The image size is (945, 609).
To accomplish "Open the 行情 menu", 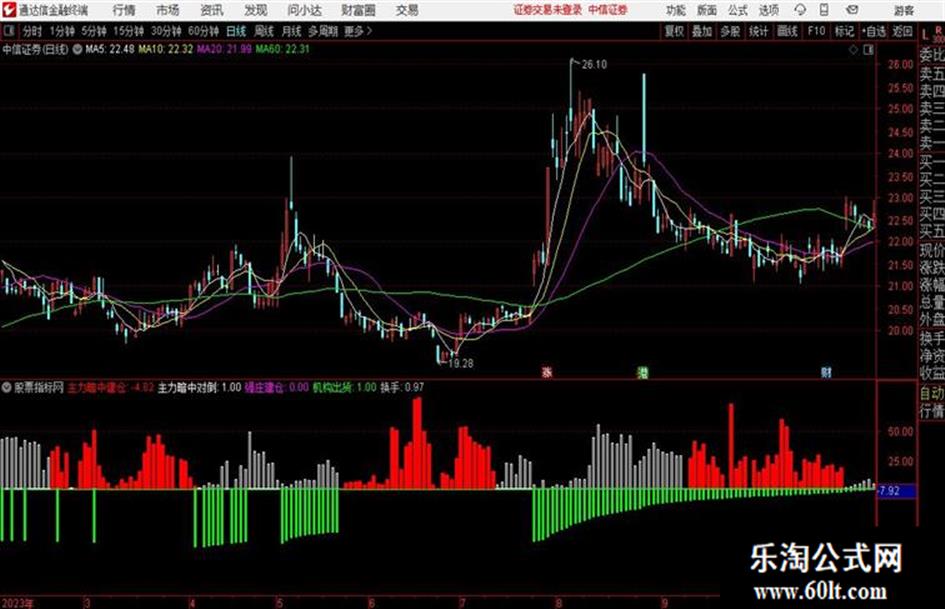I will click(124, 10).
